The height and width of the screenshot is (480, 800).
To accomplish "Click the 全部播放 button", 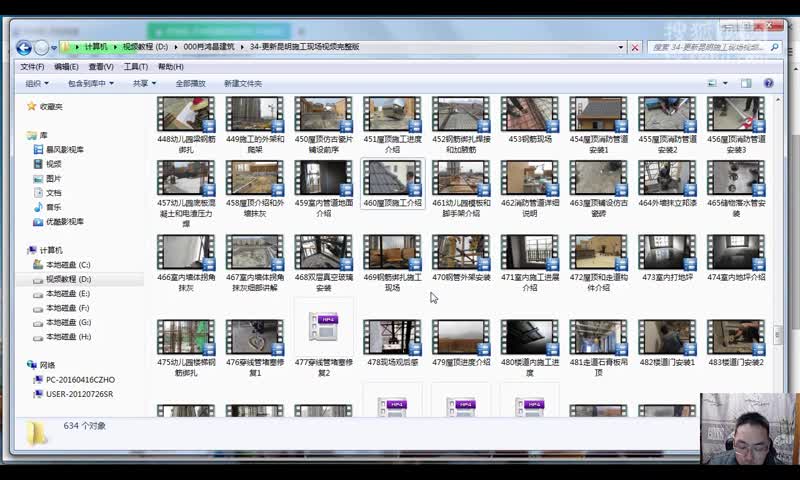I will click(x=190, y=83).
